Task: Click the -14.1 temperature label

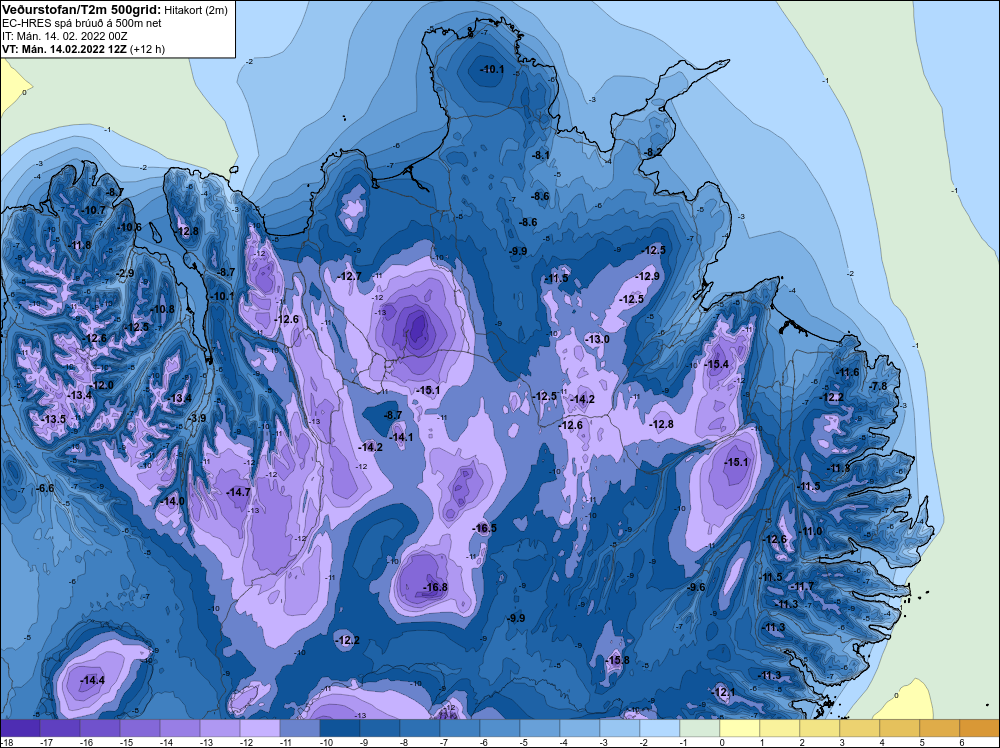Action: [x=401, y=437]
